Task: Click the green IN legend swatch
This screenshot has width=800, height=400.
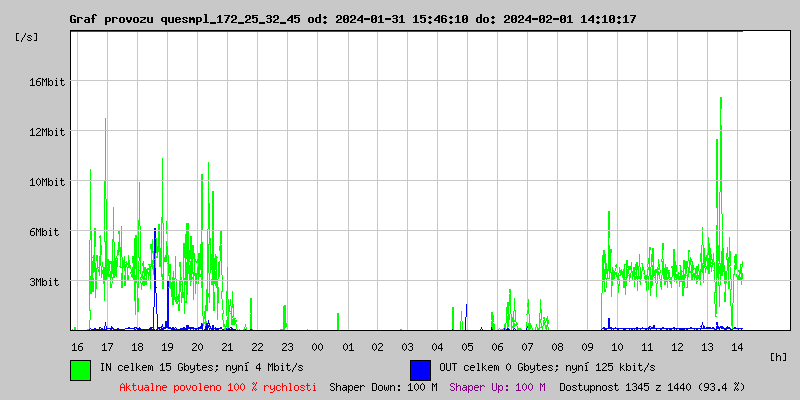Action: (81, 369)
